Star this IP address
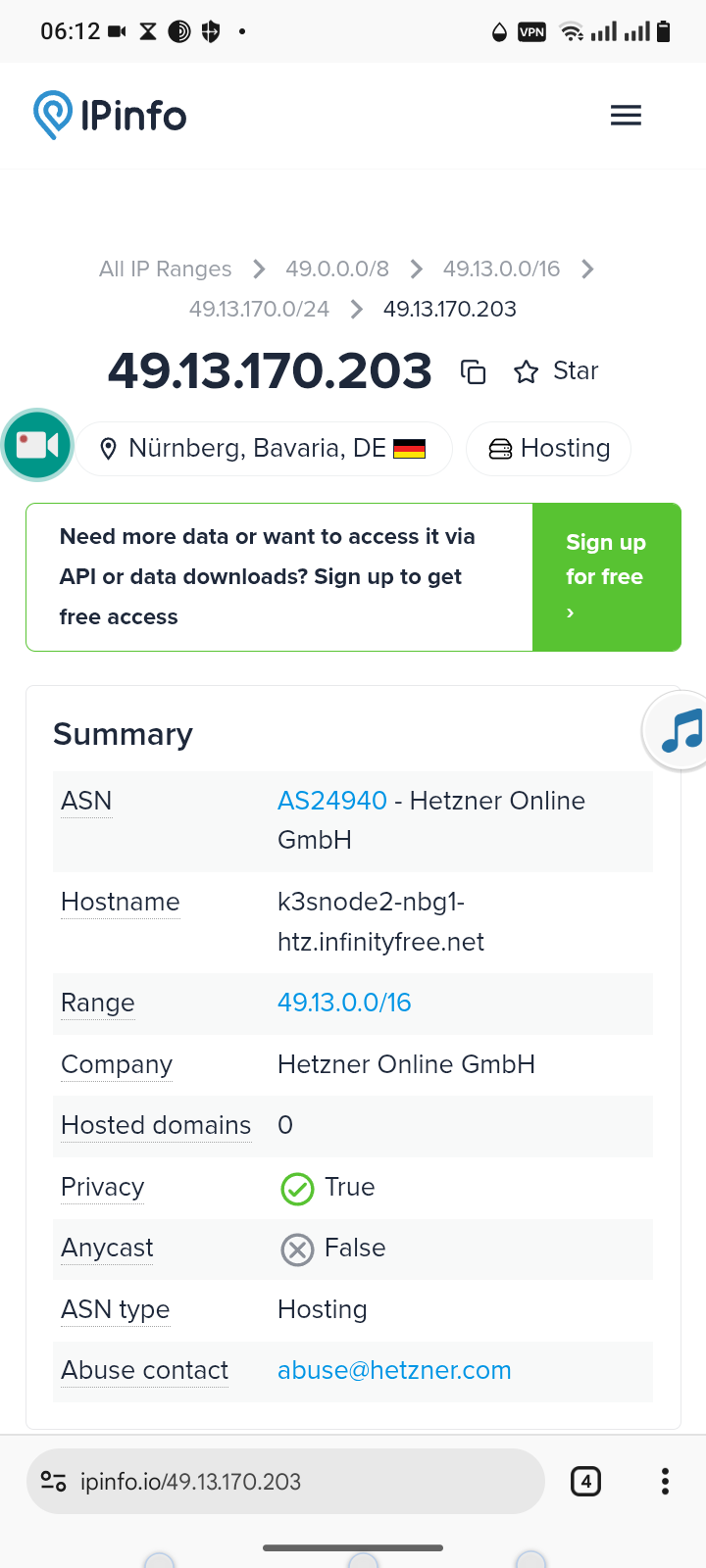Viewport: 706px width, 1568px height. point(556,371)
